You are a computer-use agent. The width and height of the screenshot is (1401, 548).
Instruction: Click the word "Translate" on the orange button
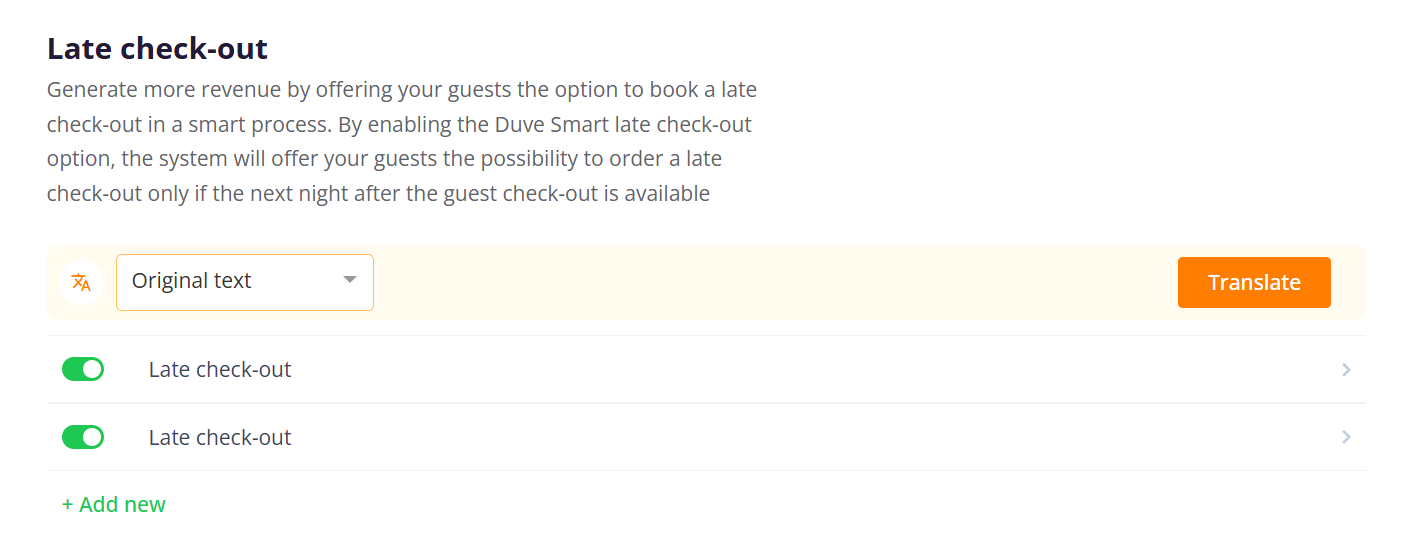coord(1254,283)
